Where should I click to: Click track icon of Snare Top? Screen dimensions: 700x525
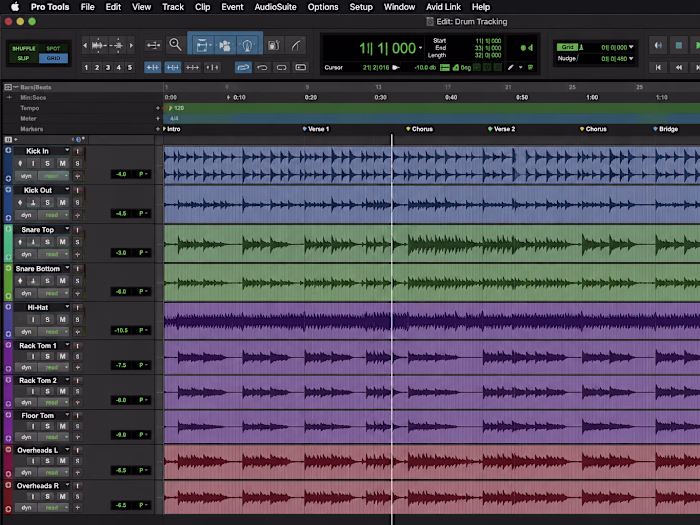(x=8, y=229)
